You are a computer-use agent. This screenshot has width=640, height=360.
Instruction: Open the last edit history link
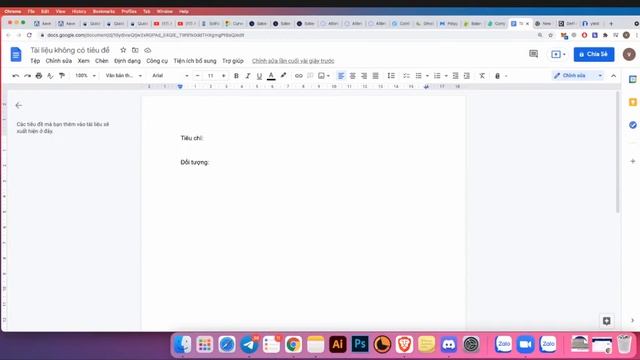(x=293, y=61)
